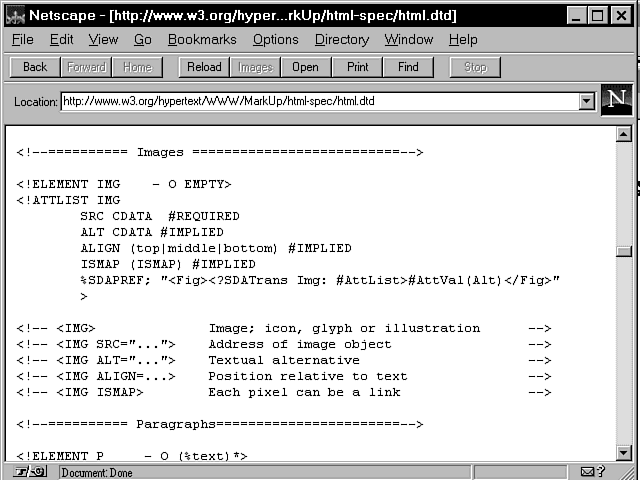Click the 'Images' section comment heading
The width and height of the screenshot is (640, 480).
point(220,152)
